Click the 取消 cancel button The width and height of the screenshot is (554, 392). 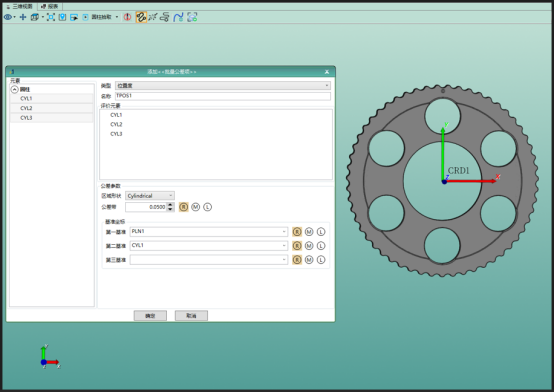(191, 316)
